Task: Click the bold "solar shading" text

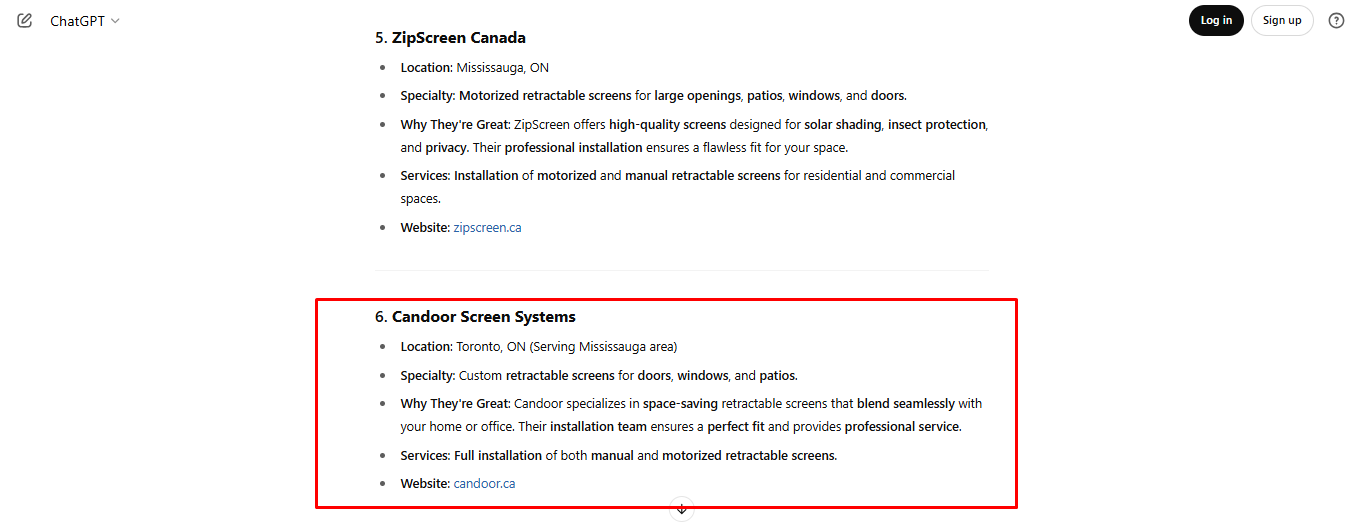Action: (x=841, y=125)
